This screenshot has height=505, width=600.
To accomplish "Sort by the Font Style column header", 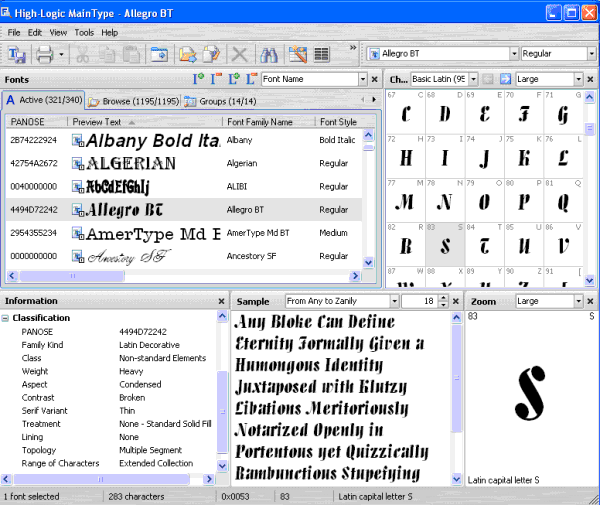I will (345, 122).
